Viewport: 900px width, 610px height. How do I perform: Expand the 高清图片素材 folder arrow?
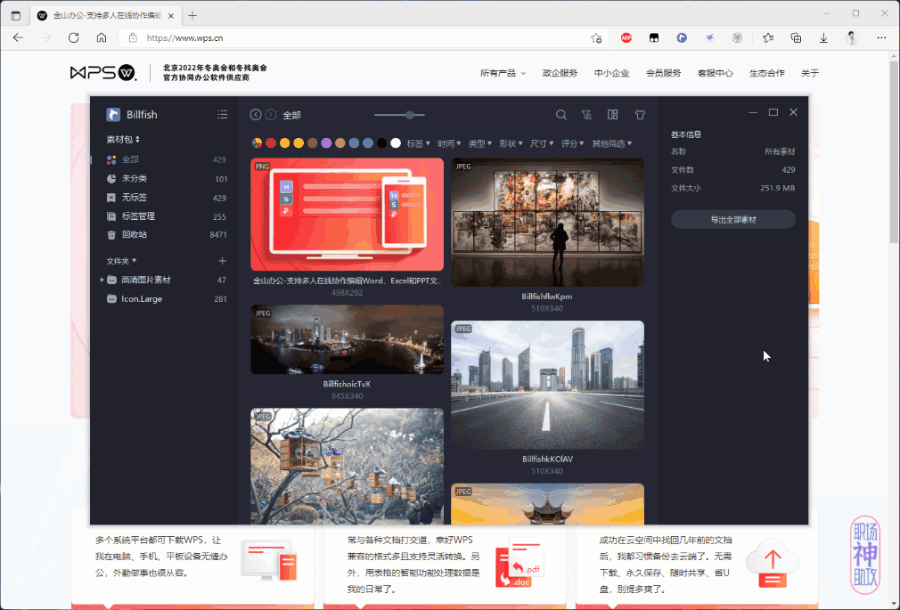pyautogui.click(x=102, y=280)
